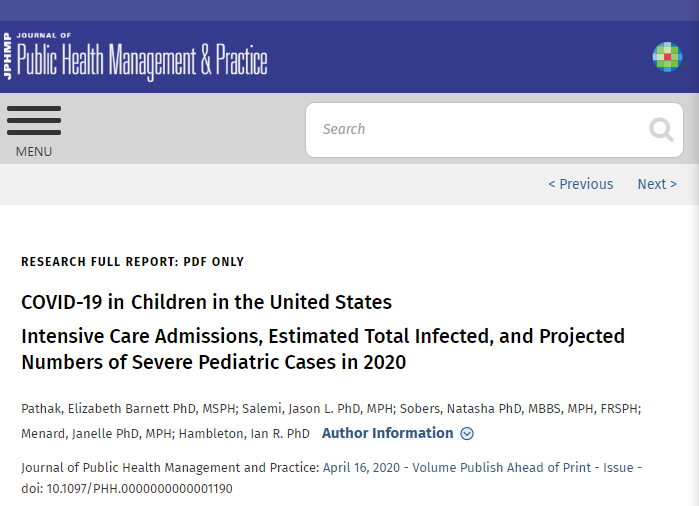The width and height of the screenshot is (699, 506).
Task: Open the hamburger menu icon
Action: click(x=34, y=120)
